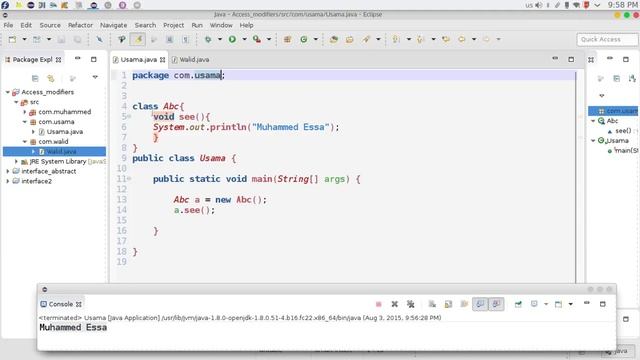Collapse the Access_modifiers project tree

pyautogui.click(x=7, y=92)
